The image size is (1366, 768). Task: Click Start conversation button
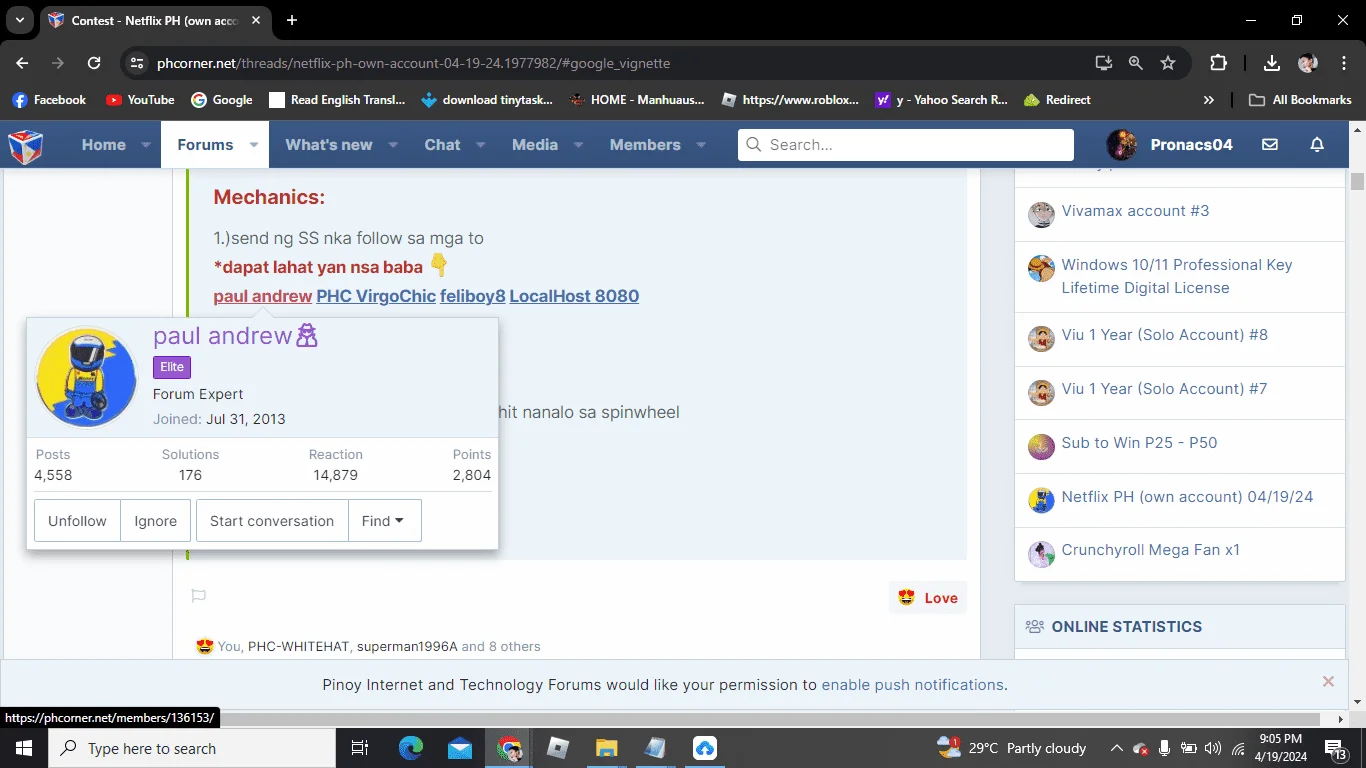tap(272, 521)
